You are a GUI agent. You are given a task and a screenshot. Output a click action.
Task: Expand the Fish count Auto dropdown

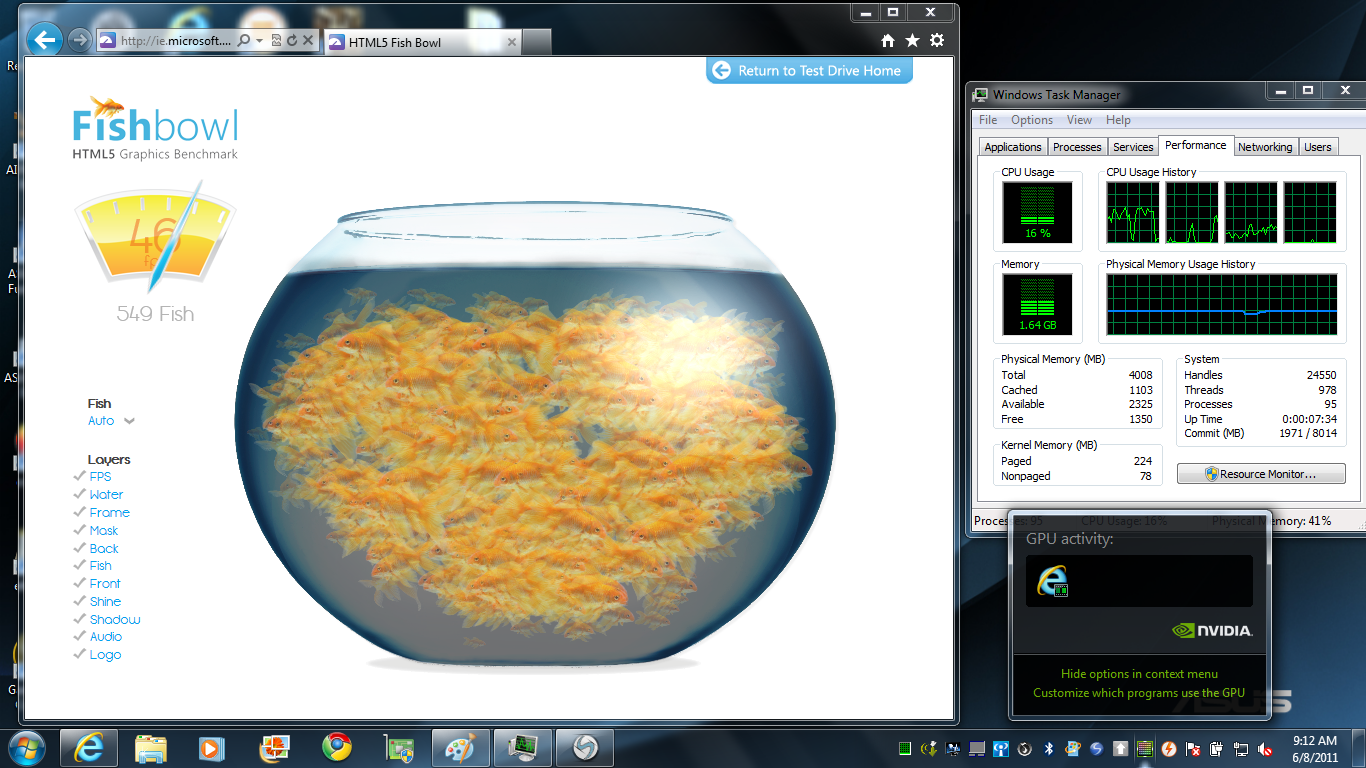111,421
